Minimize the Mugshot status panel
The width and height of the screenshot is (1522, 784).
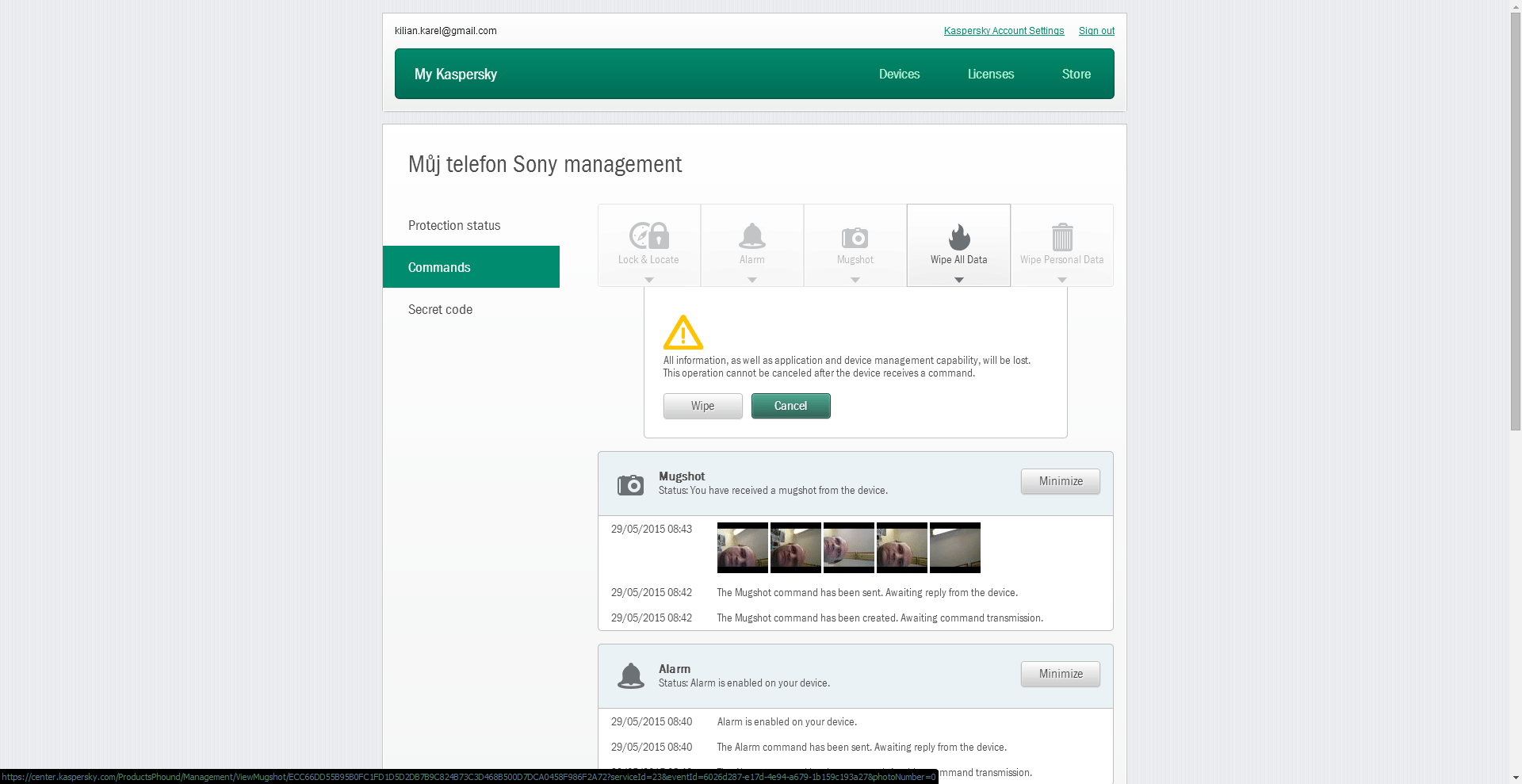(x=1060, y=481)
